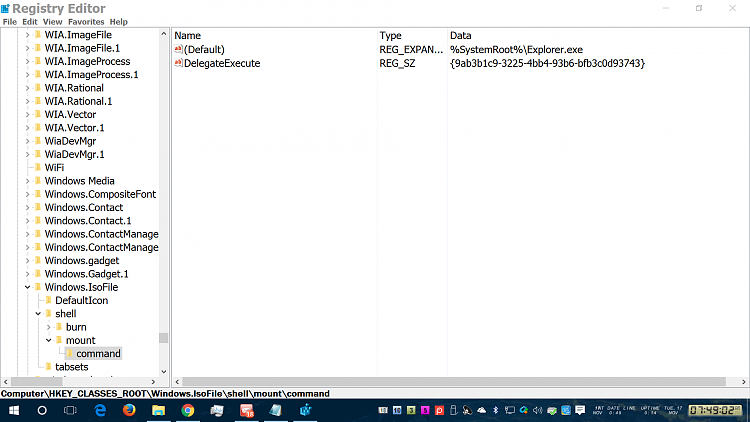Image resolution: width=750 pixels, height=422 pixels.
Task: Select the Windows.Gadget.1 key
Action: 87,274
